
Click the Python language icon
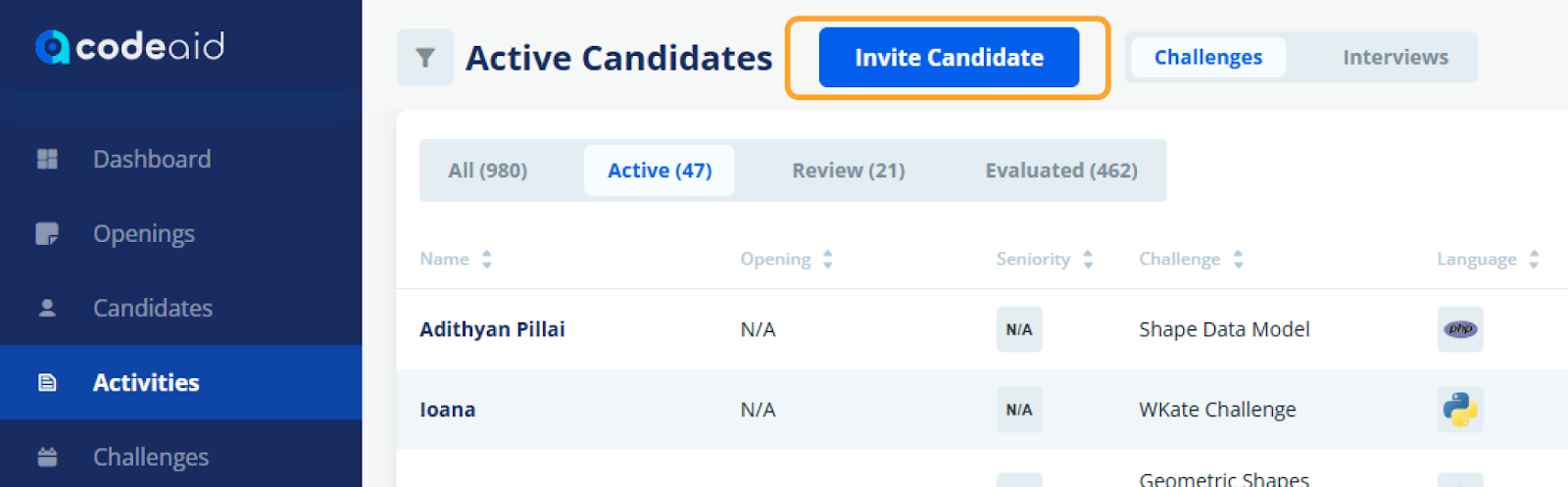pyautogui.click(x=1460, y=410)
